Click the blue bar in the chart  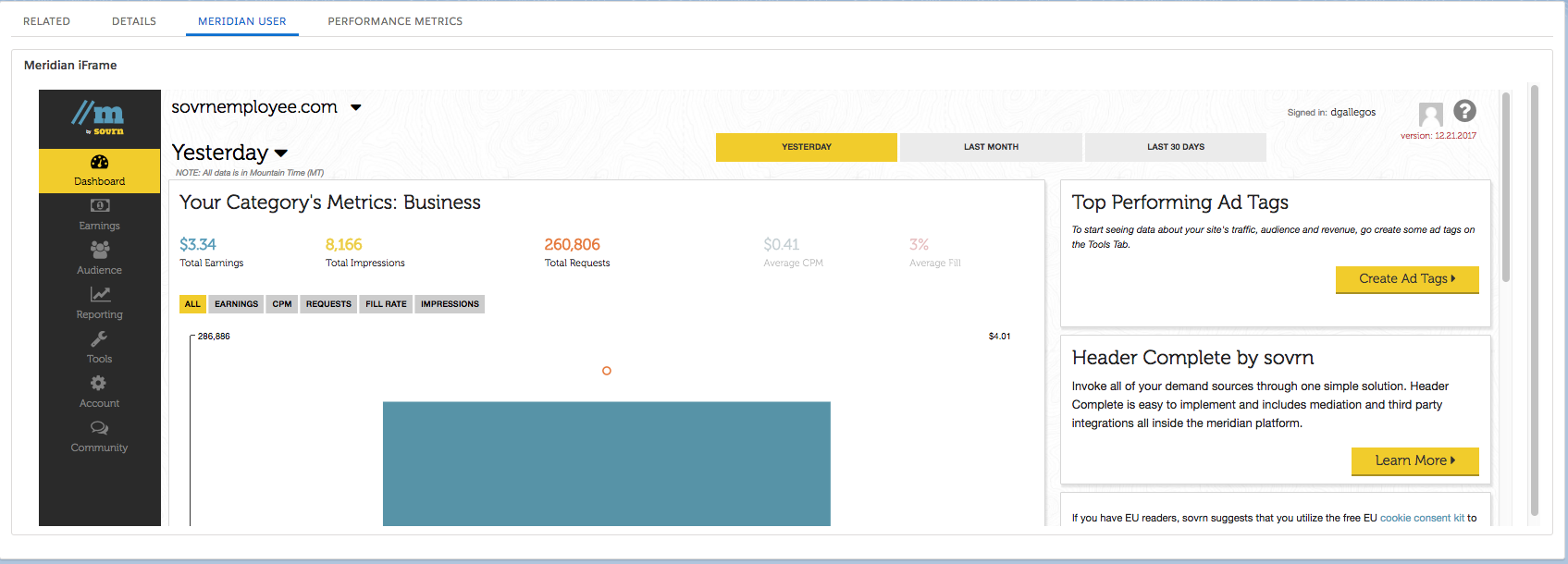tap(607, 464)
